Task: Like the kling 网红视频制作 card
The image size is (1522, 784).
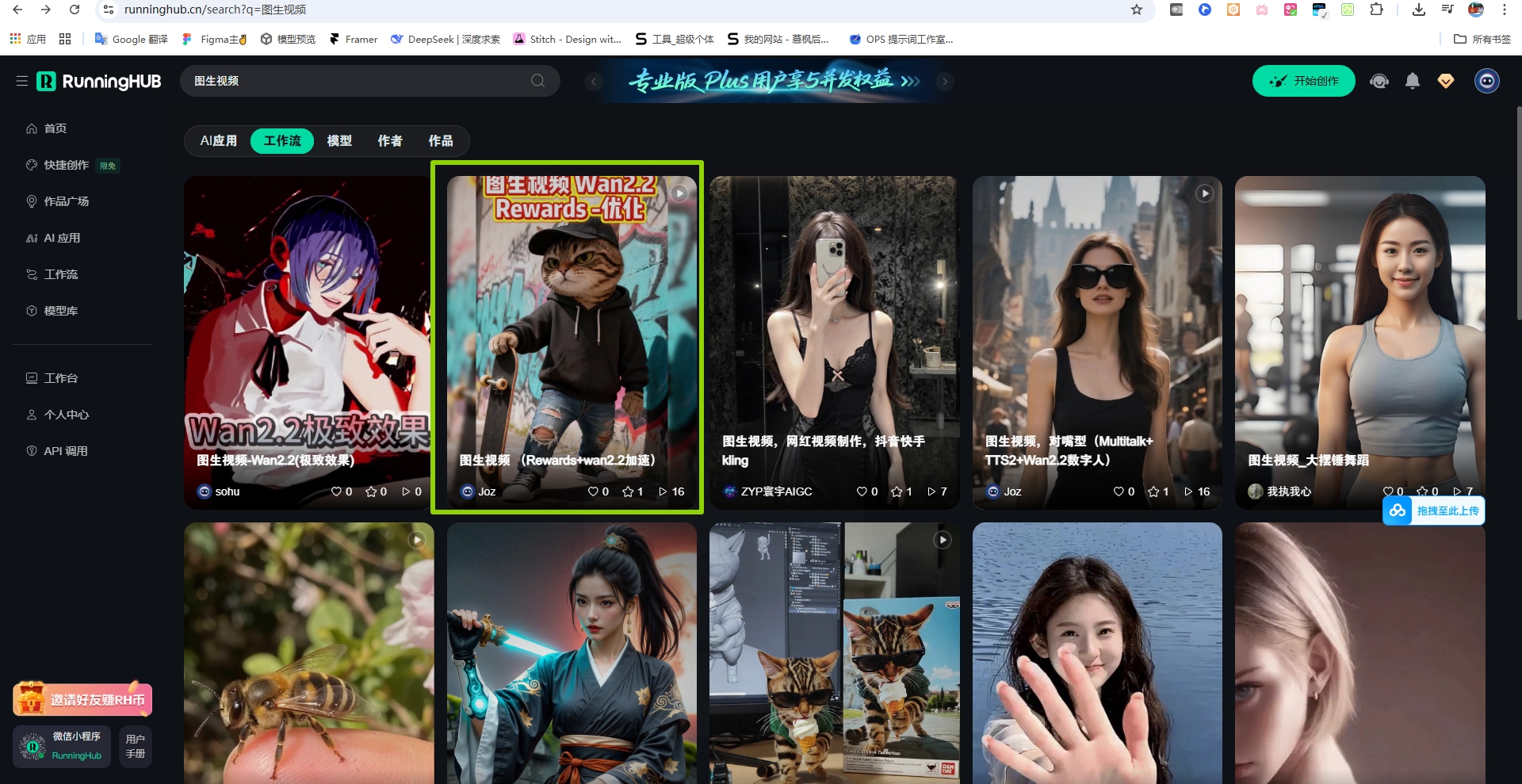Action: (862, 491)
